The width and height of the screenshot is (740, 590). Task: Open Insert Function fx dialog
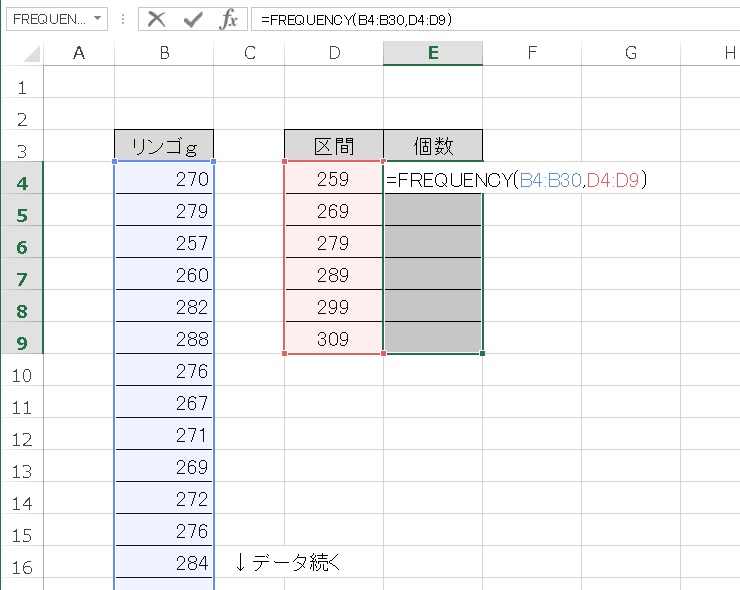(x=229, y=19)
